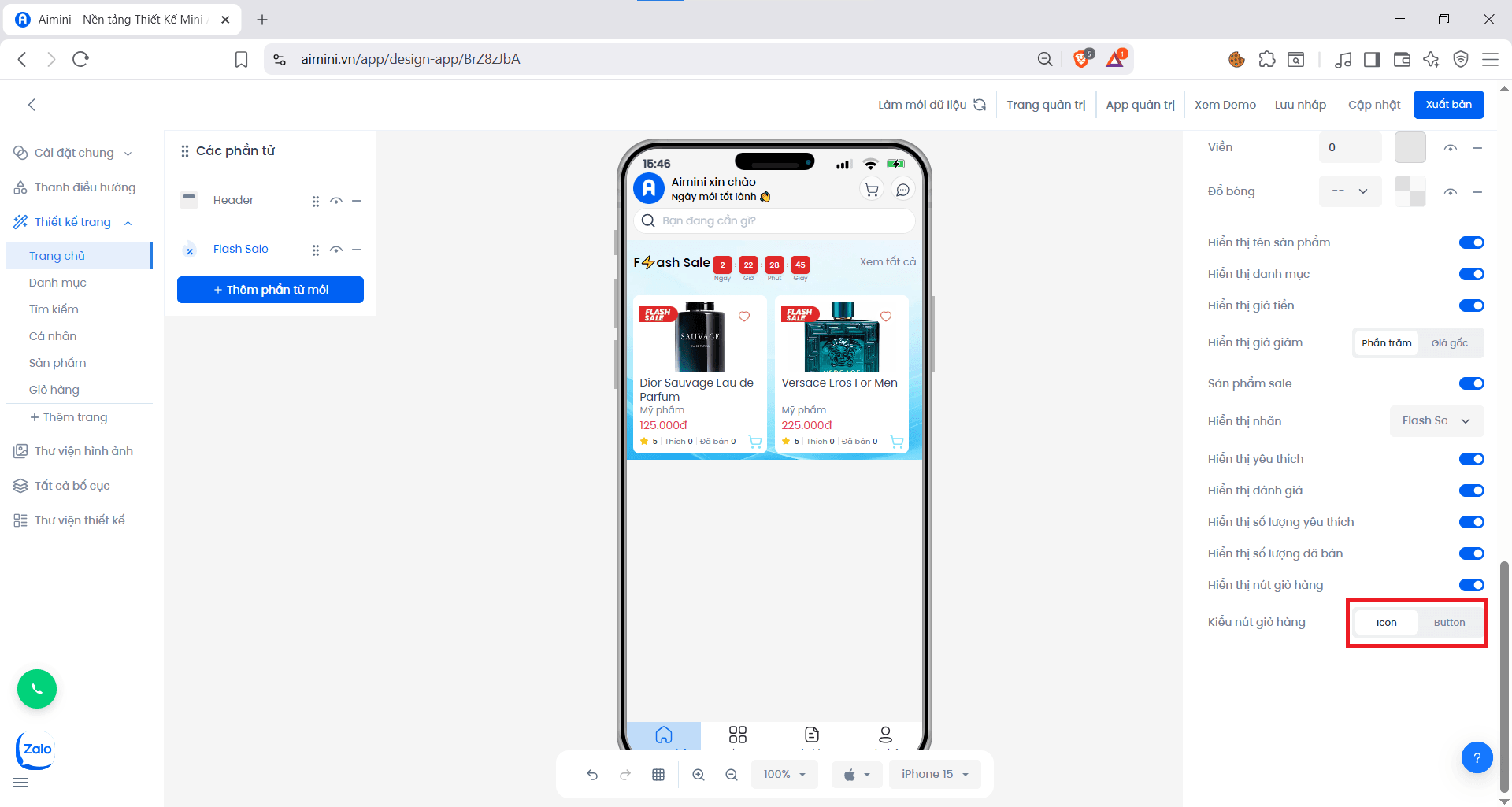The image size is (1512, 807).
Task: Click the undo arrow in bottom toolbar
Action: click(x=592, y=775)
